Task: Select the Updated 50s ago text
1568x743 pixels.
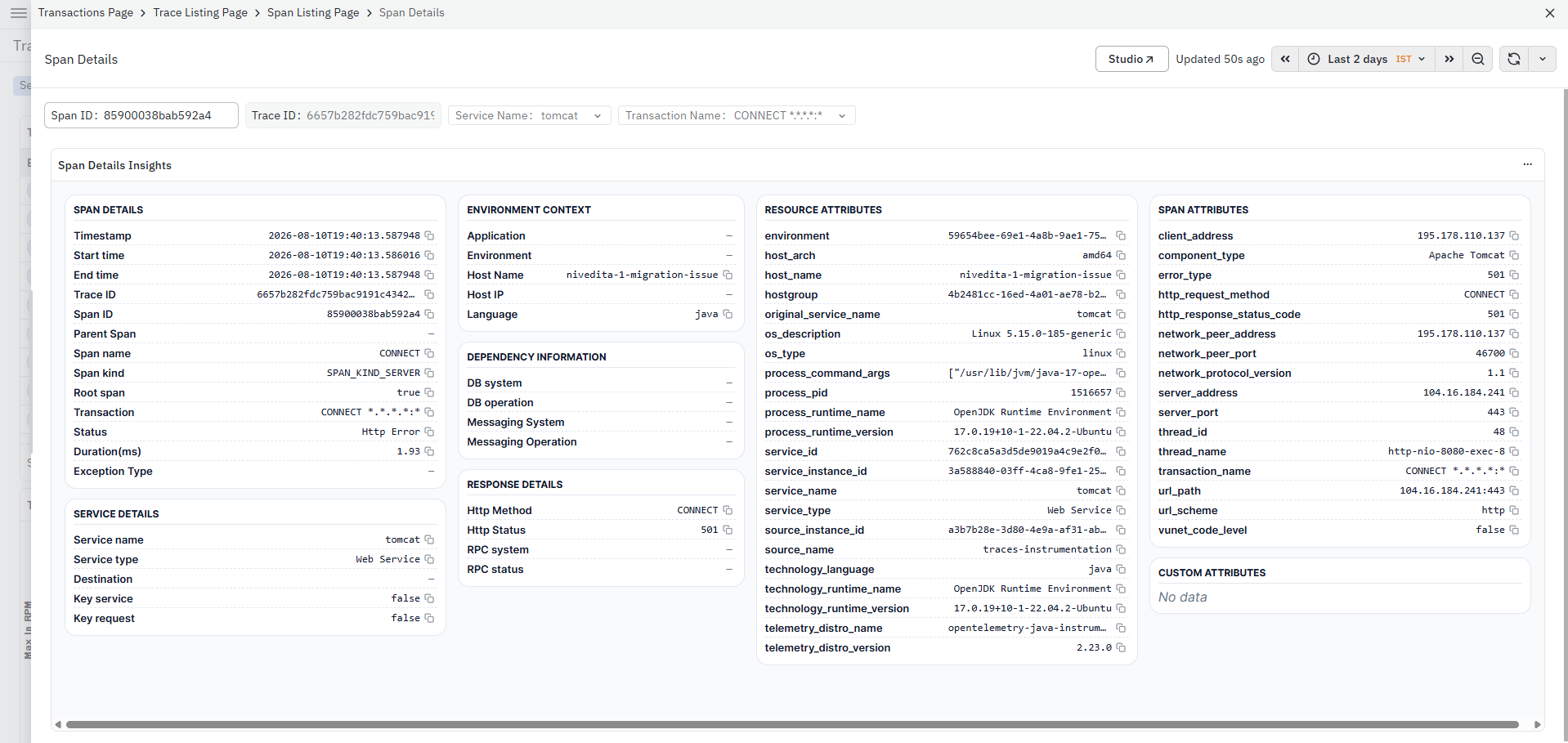Action: (x=1221, y=59)
